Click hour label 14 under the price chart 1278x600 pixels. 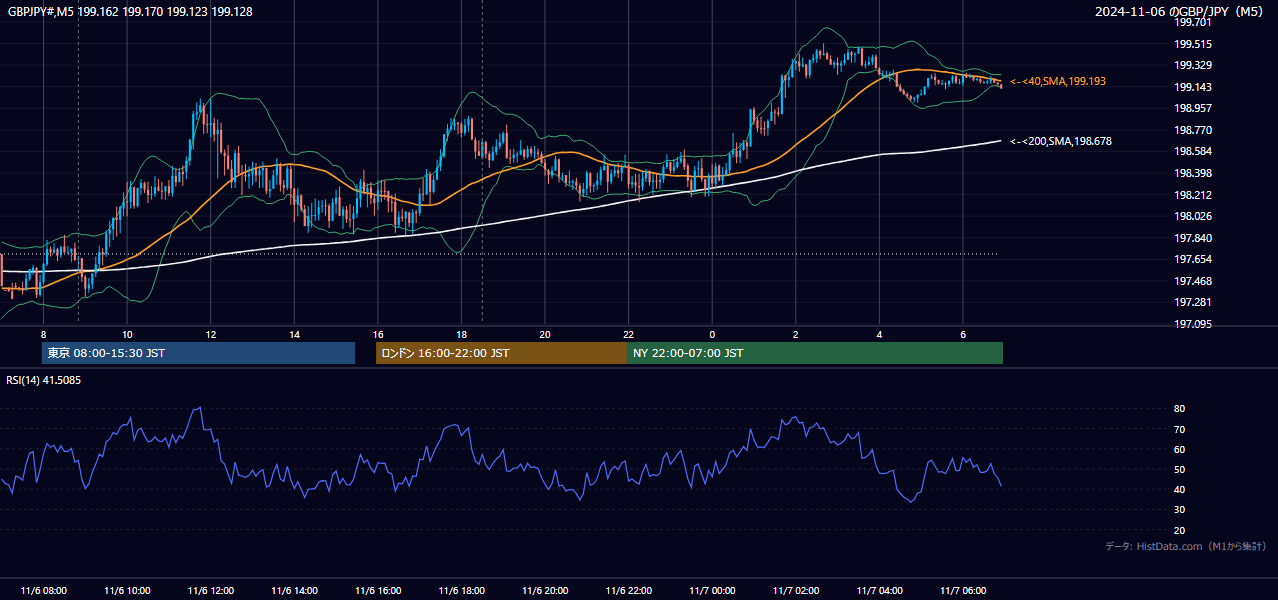coord(294,334)
